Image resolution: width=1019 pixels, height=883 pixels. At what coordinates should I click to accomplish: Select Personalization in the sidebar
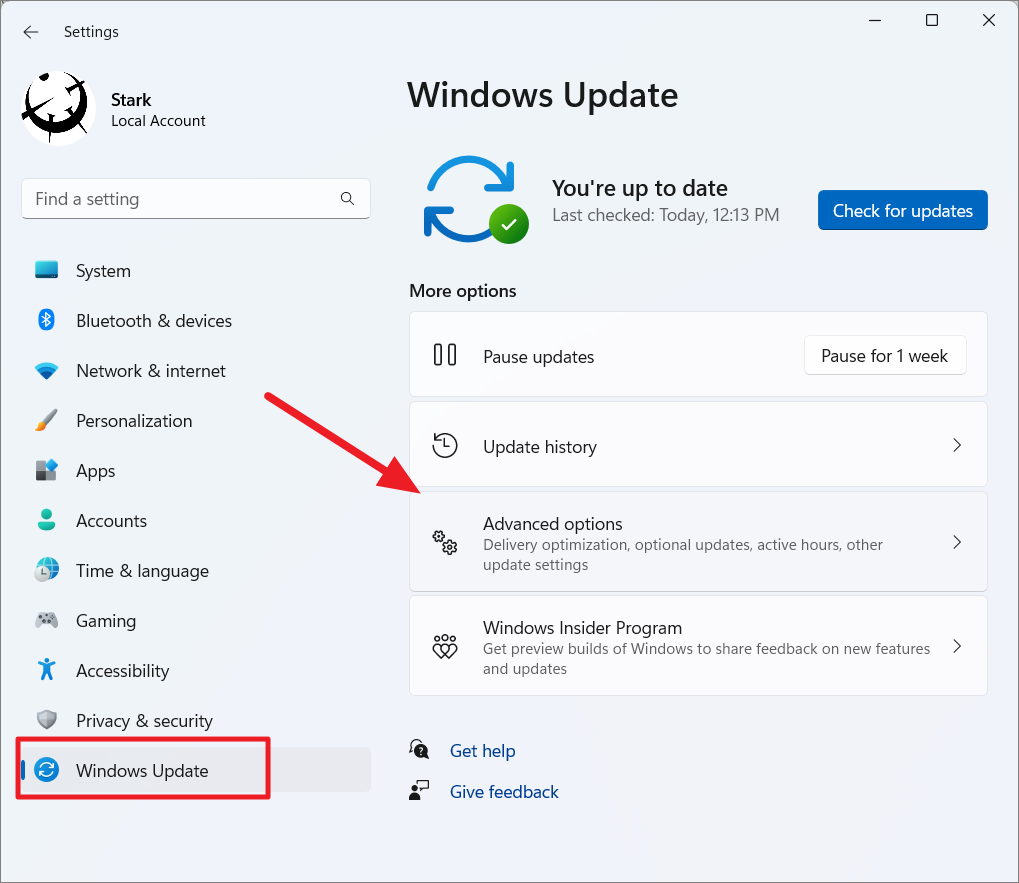tap(196, 420)
